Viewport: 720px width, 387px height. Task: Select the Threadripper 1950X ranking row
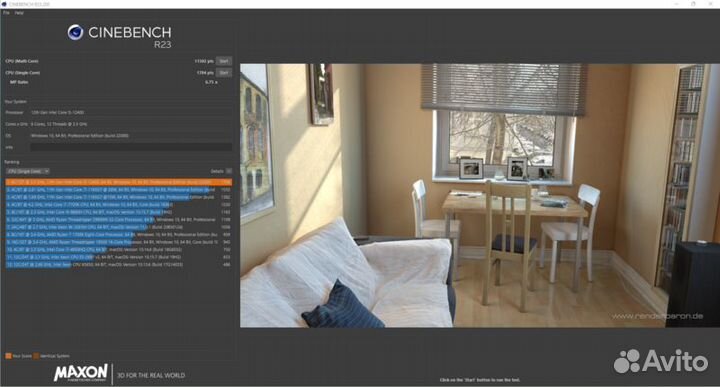pyautogui.click(x=118, y=242)
